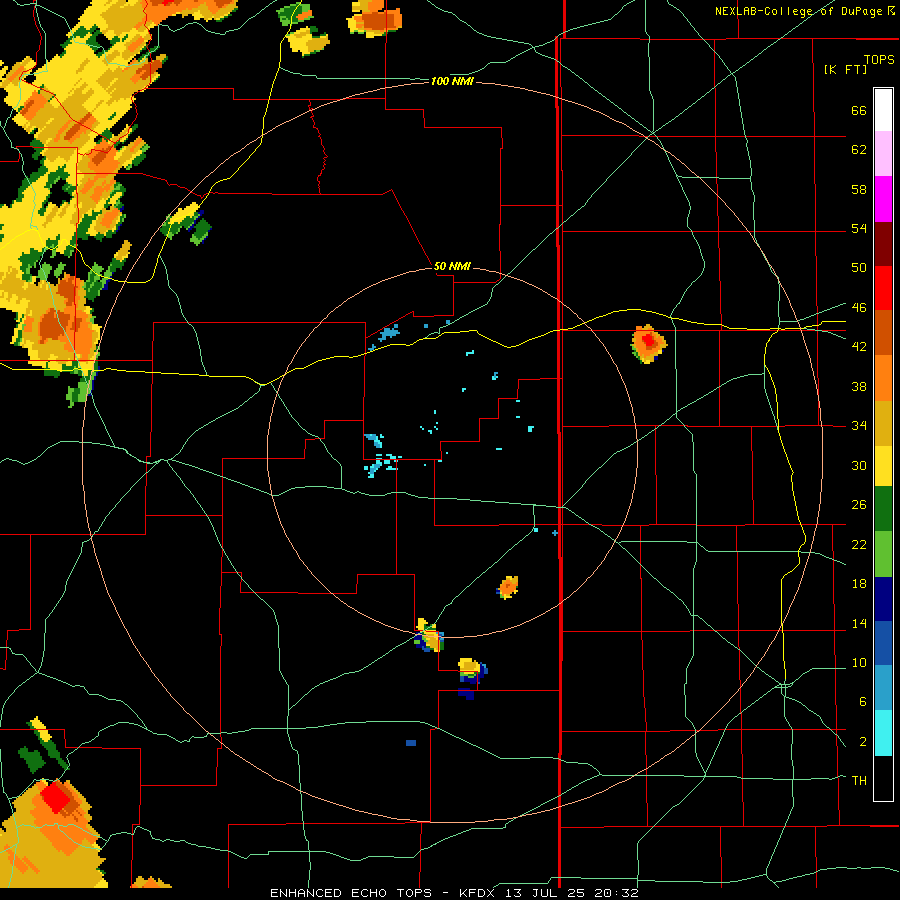
Task: Click the white swatch at the legend top
Action: click(883, 110)
